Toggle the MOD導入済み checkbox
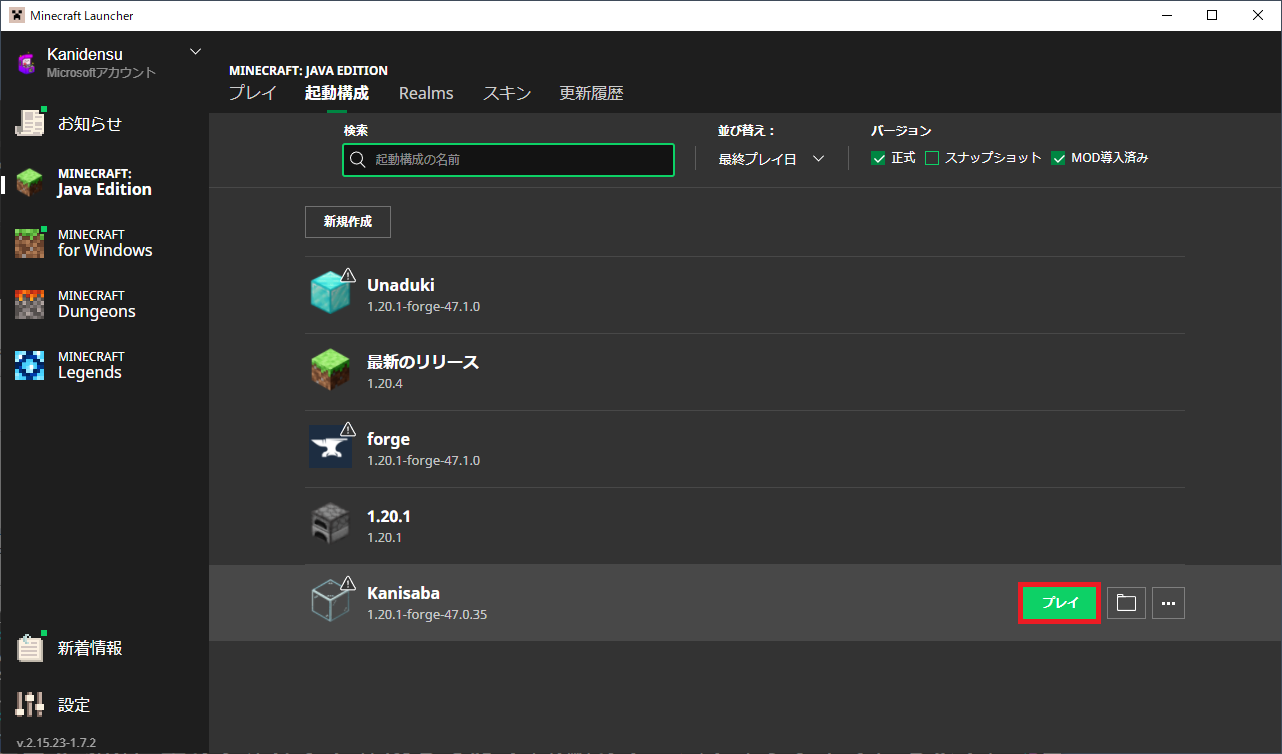 click(1058, 158)
